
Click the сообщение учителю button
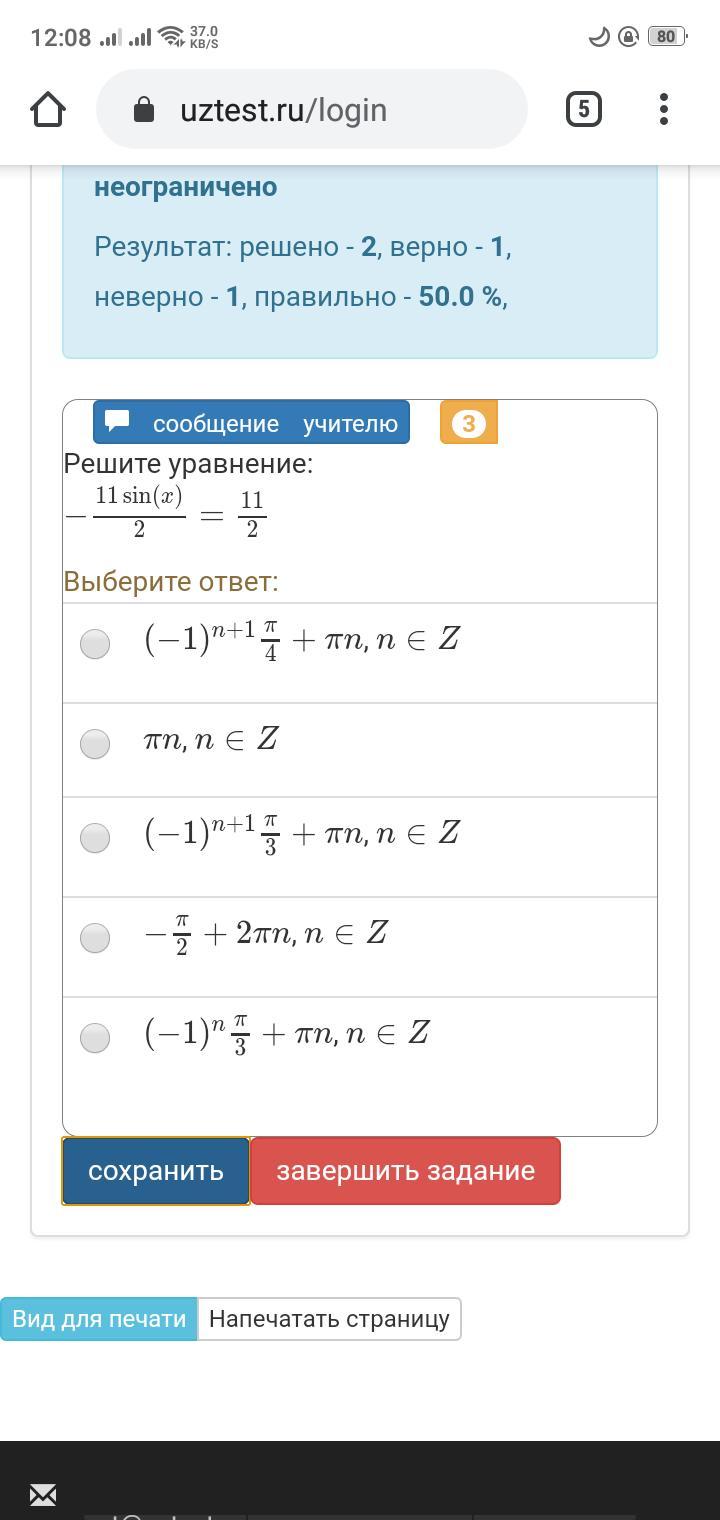(x=252, y=423)
